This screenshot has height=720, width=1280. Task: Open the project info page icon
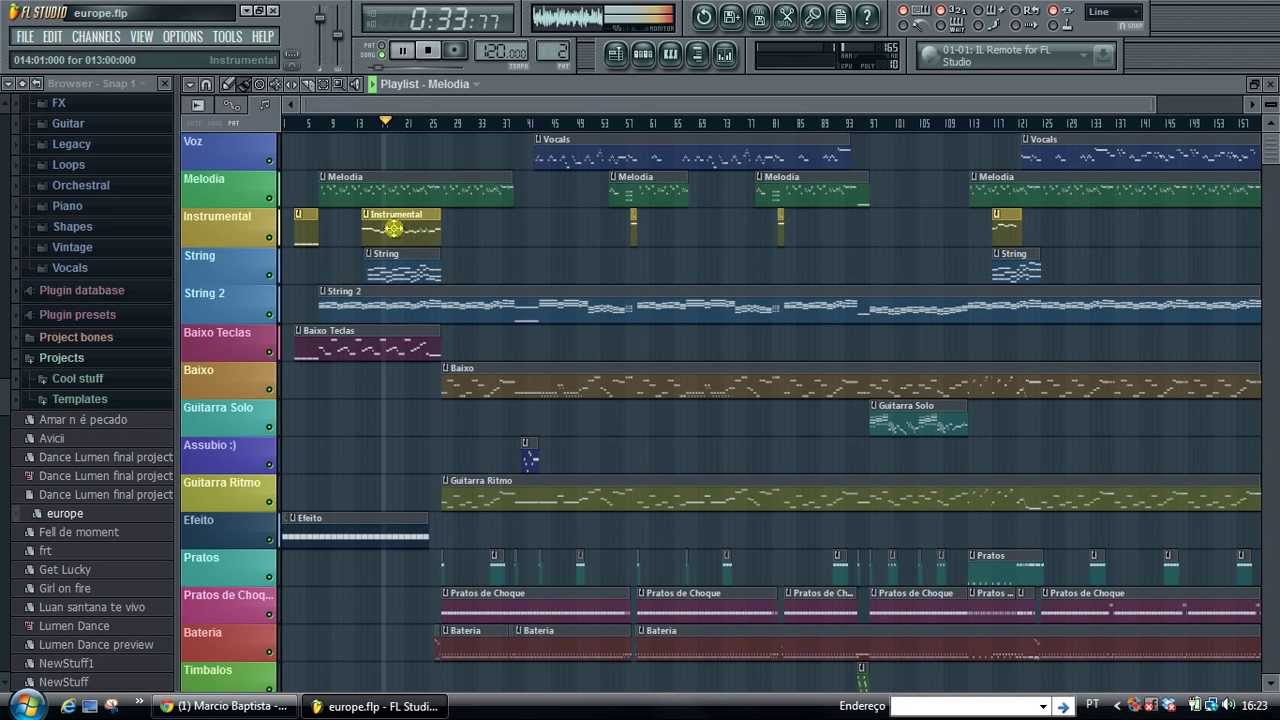[x=839, y=17]
